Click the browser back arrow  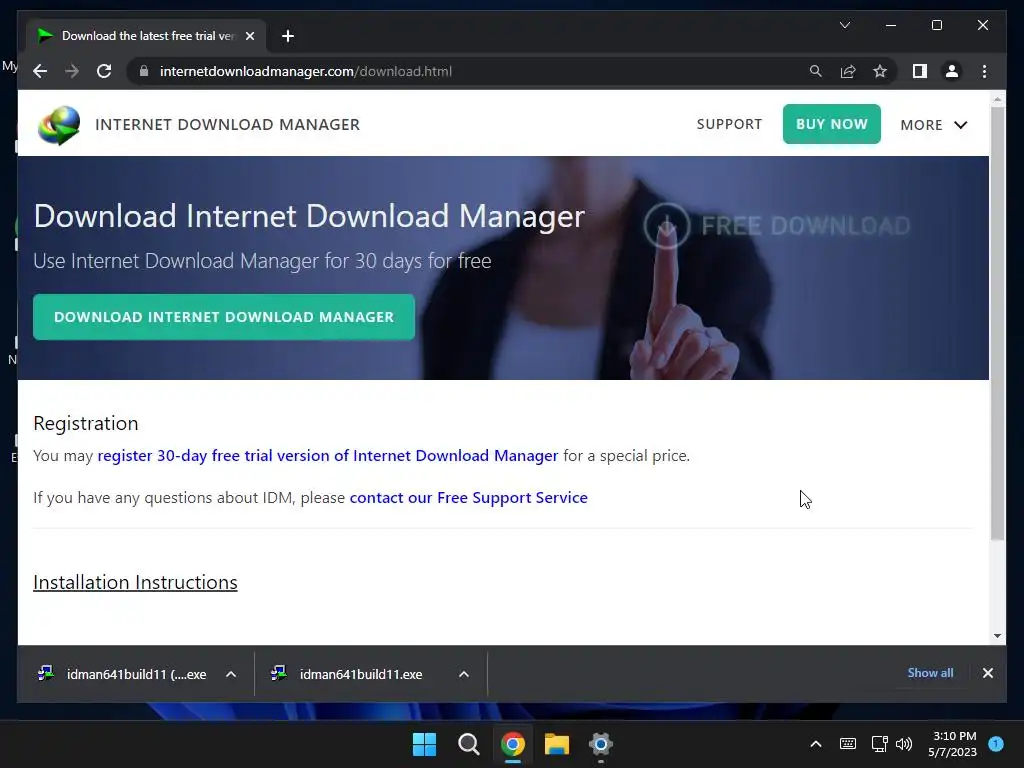[40, 71]
